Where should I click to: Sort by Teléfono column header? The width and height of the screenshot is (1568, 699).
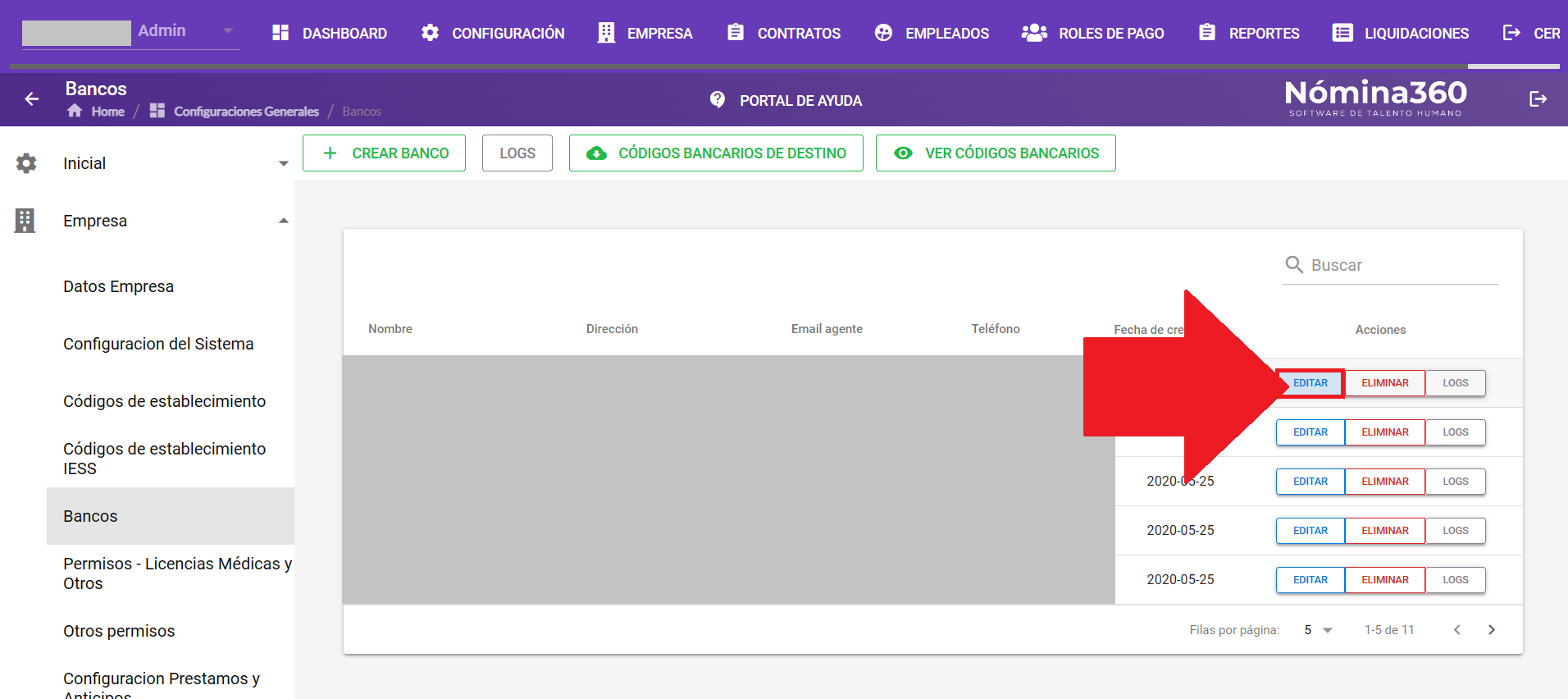pyautogui.click(x=996, y=329)
